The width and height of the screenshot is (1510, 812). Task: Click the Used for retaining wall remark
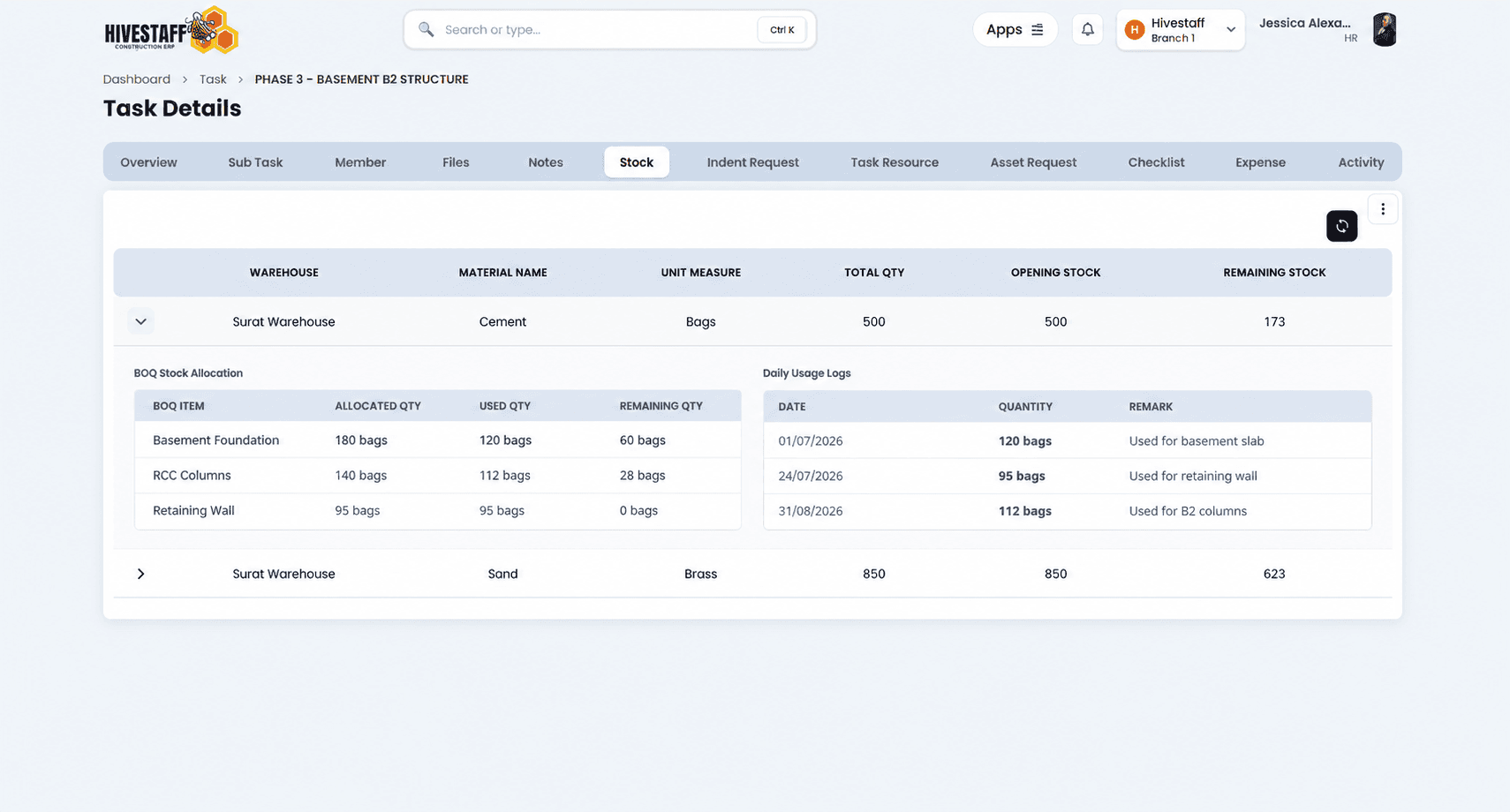pos(1193,477)
